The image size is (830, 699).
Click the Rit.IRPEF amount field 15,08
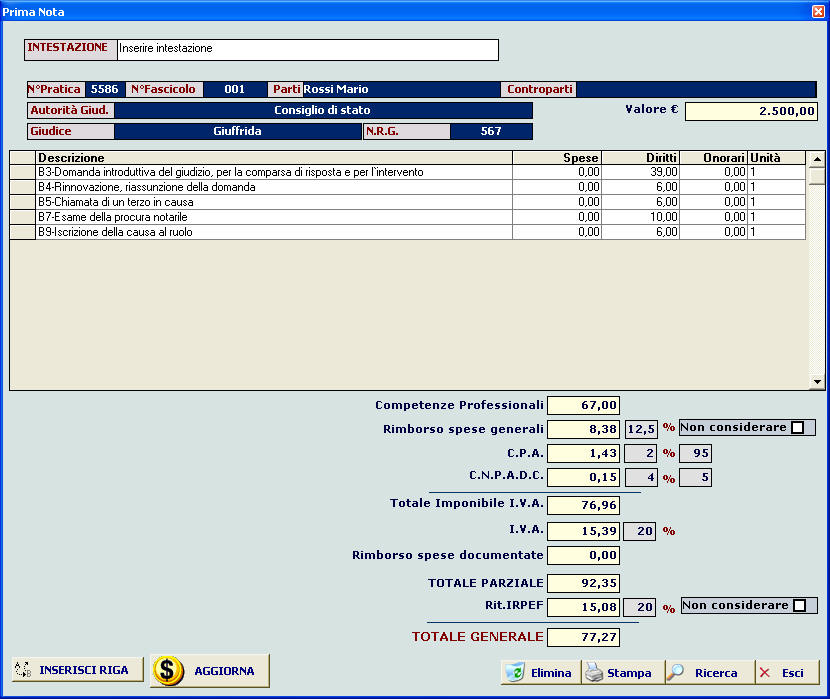583,607
